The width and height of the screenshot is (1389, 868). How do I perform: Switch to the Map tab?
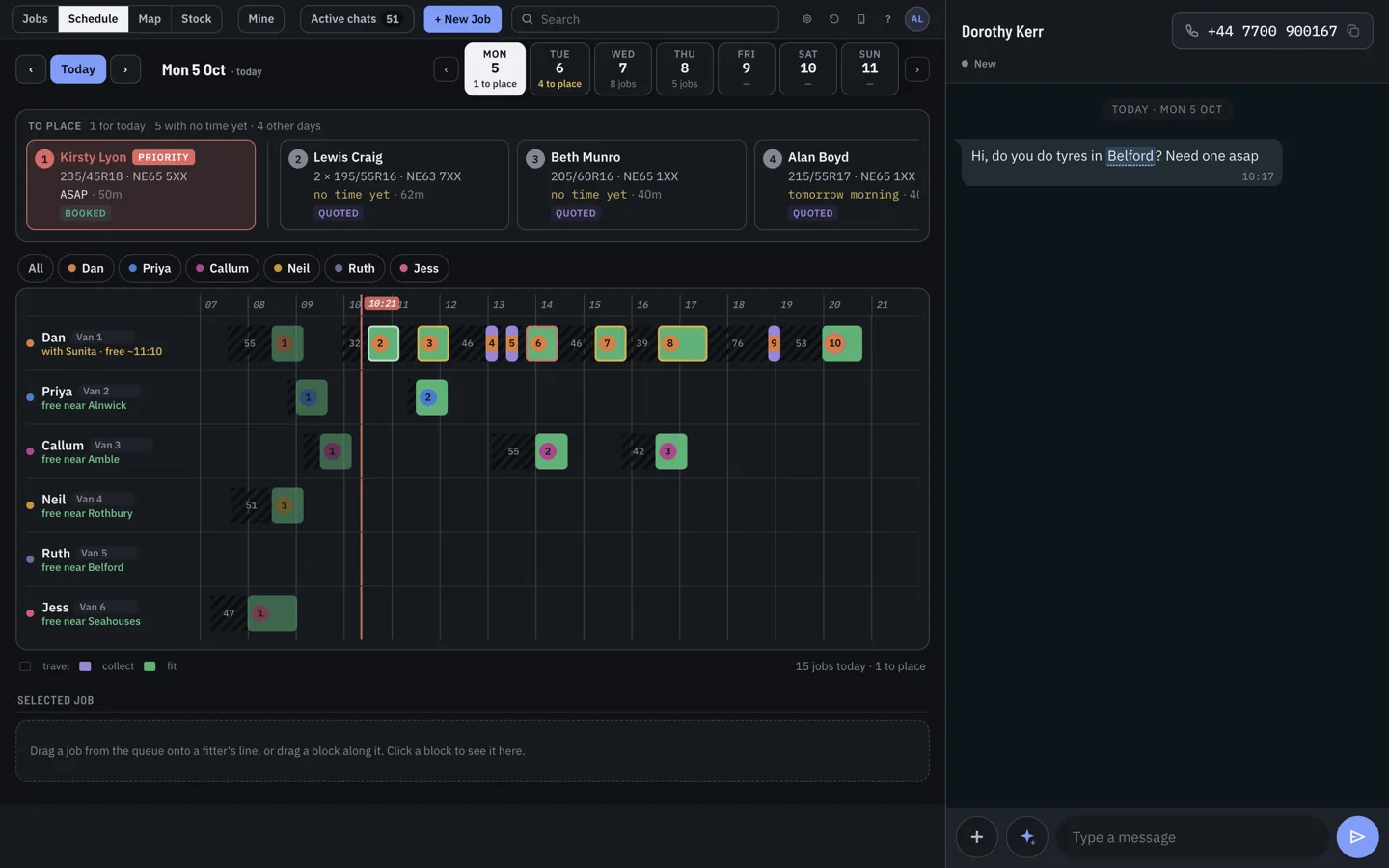[x=150, y=19]
